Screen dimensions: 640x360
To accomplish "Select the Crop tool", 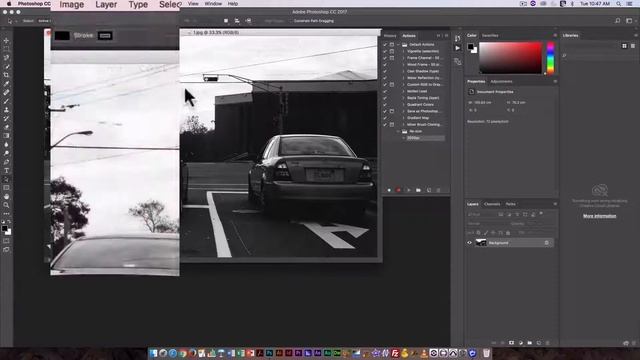I will coord(6,75).
